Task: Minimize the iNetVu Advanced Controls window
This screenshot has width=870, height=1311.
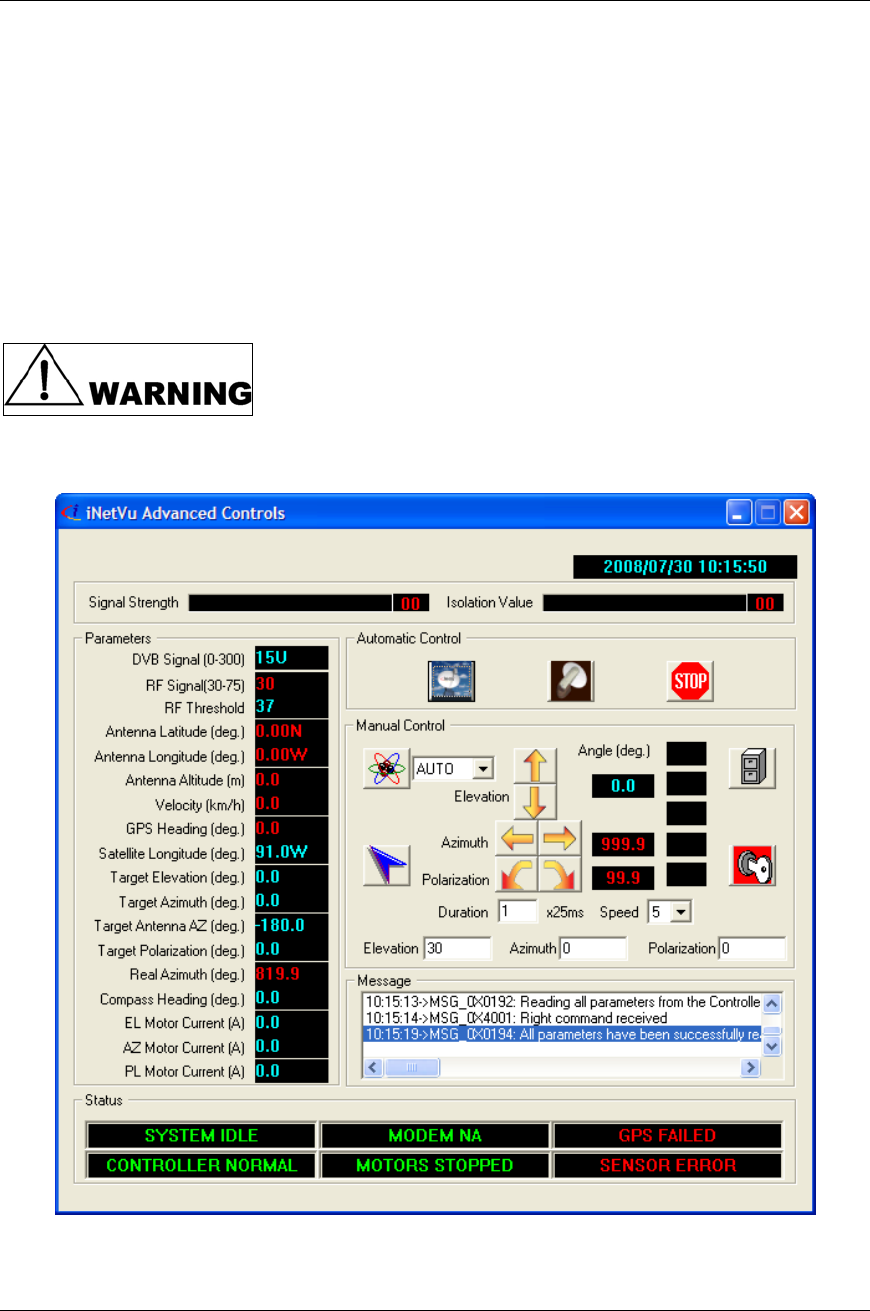Action: pos(738,514)
